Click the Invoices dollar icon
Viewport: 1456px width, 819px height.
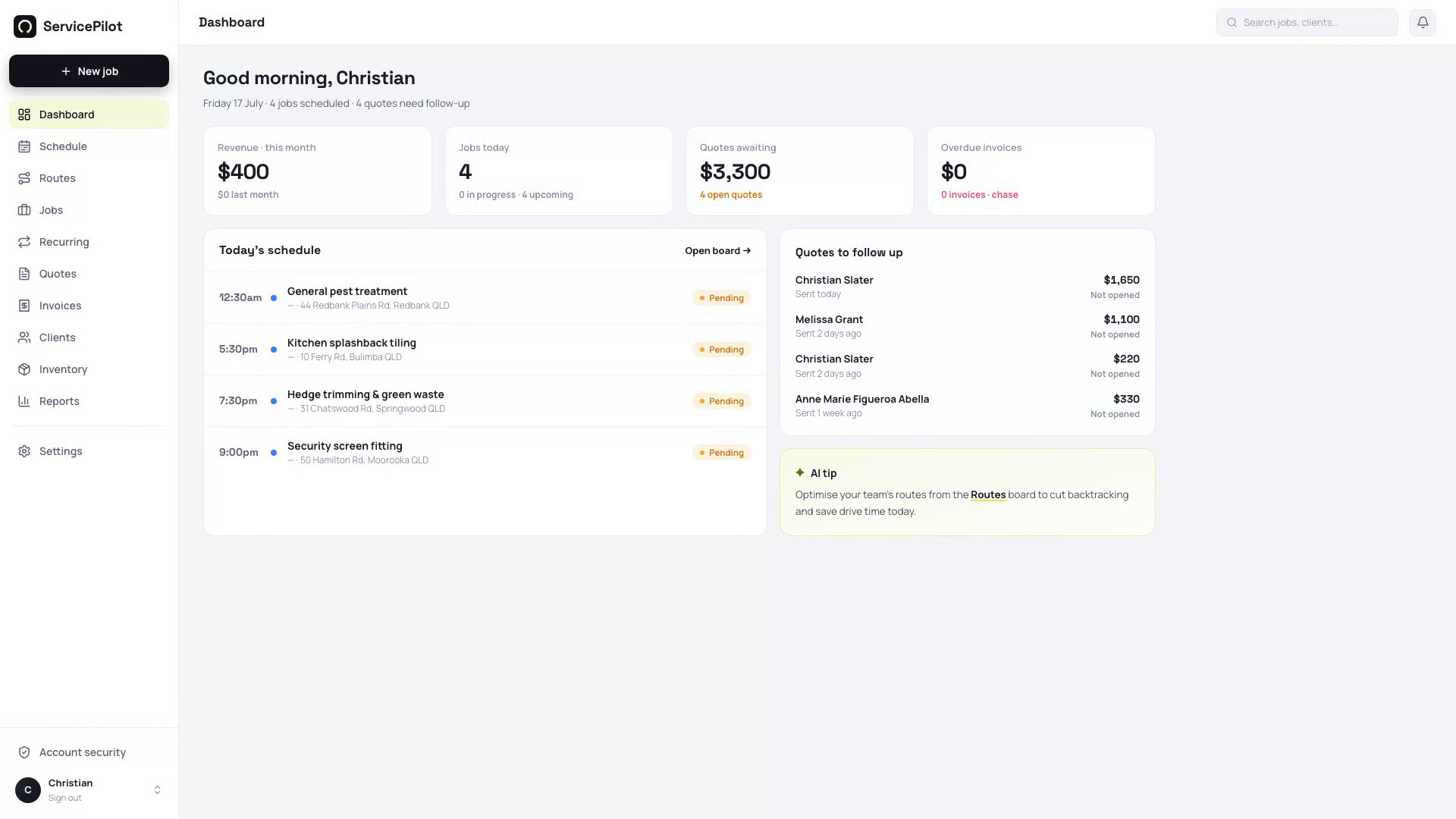coord(24,306)
